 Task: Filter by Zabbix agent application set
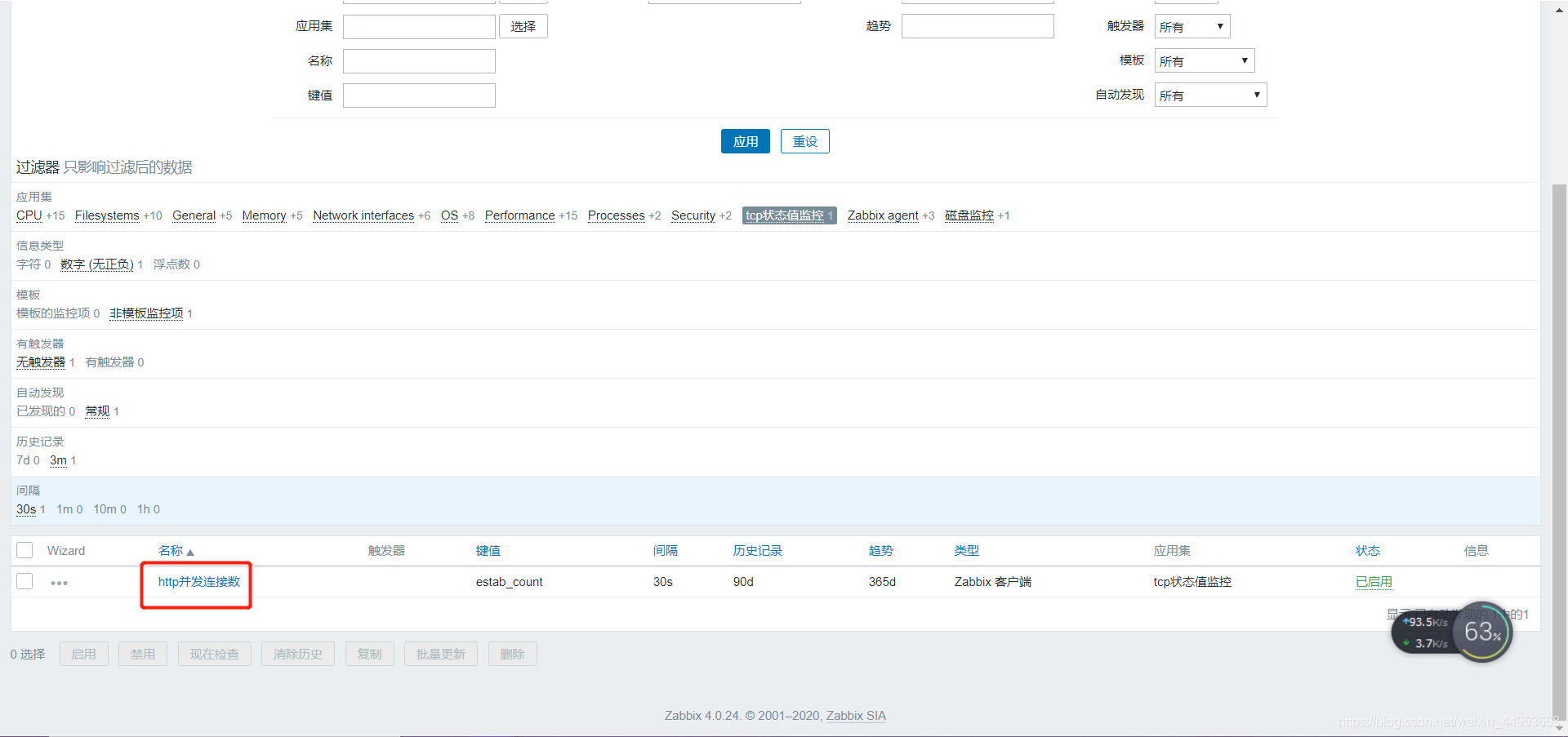[x=884, y=215]
